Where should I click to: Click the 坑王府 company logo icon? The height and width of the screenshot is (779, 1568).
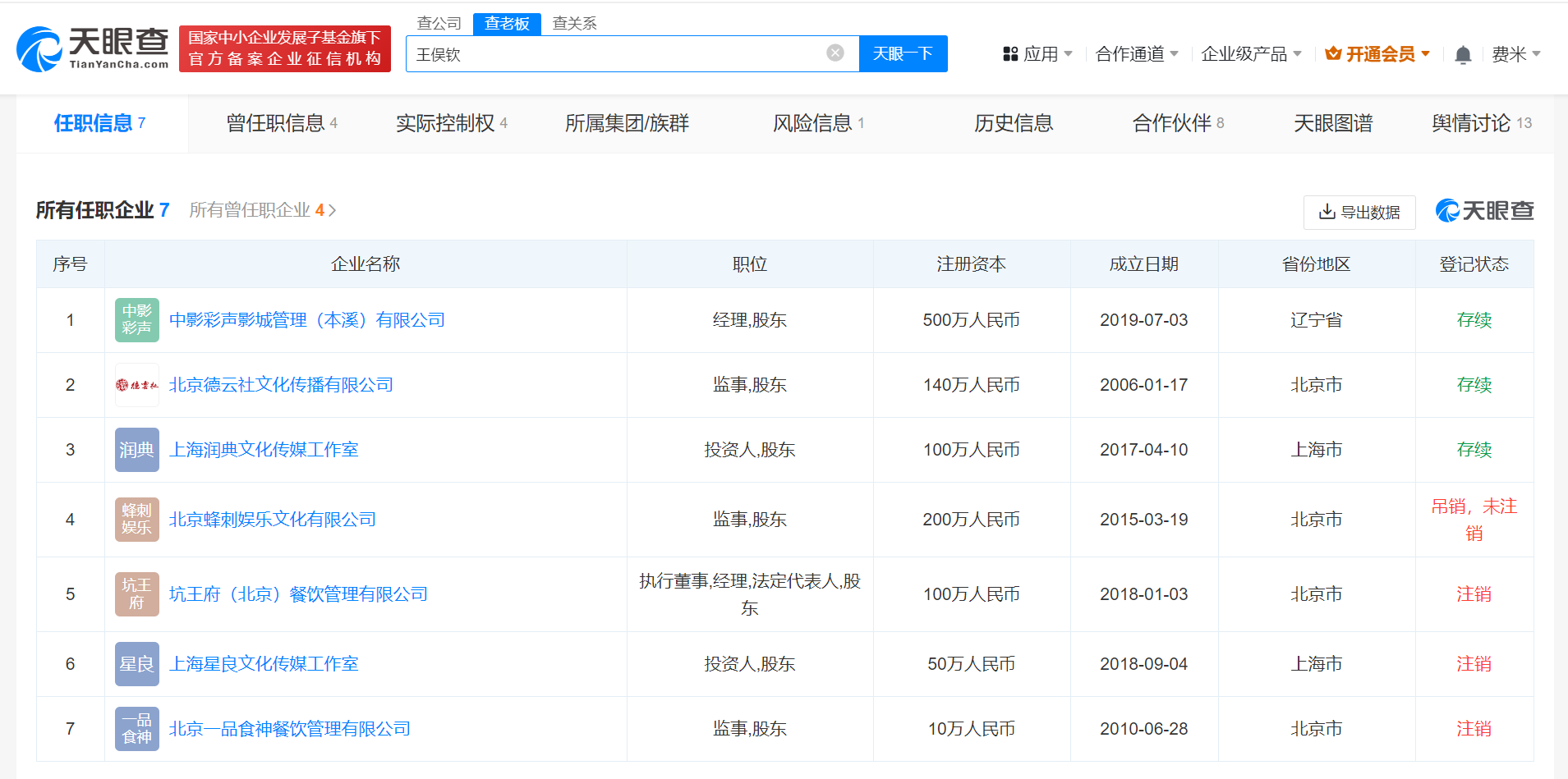coord(136,594)
